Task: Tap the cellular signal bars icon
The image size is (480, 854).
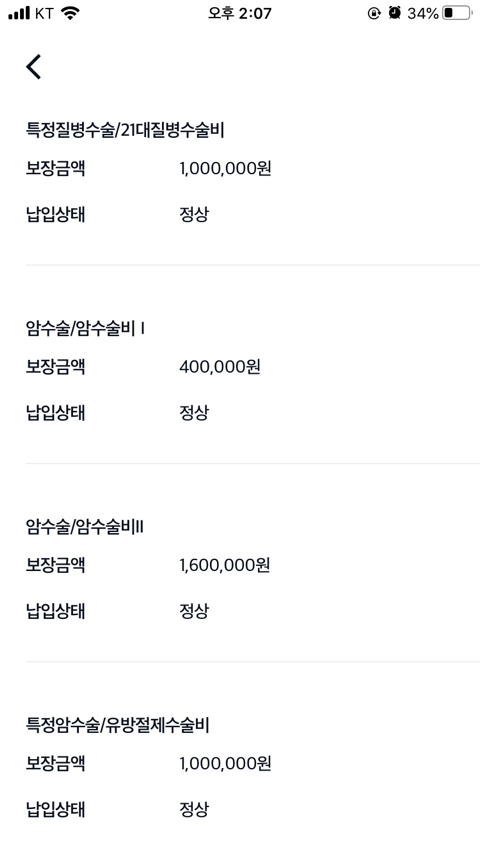Action: point(19,14)
